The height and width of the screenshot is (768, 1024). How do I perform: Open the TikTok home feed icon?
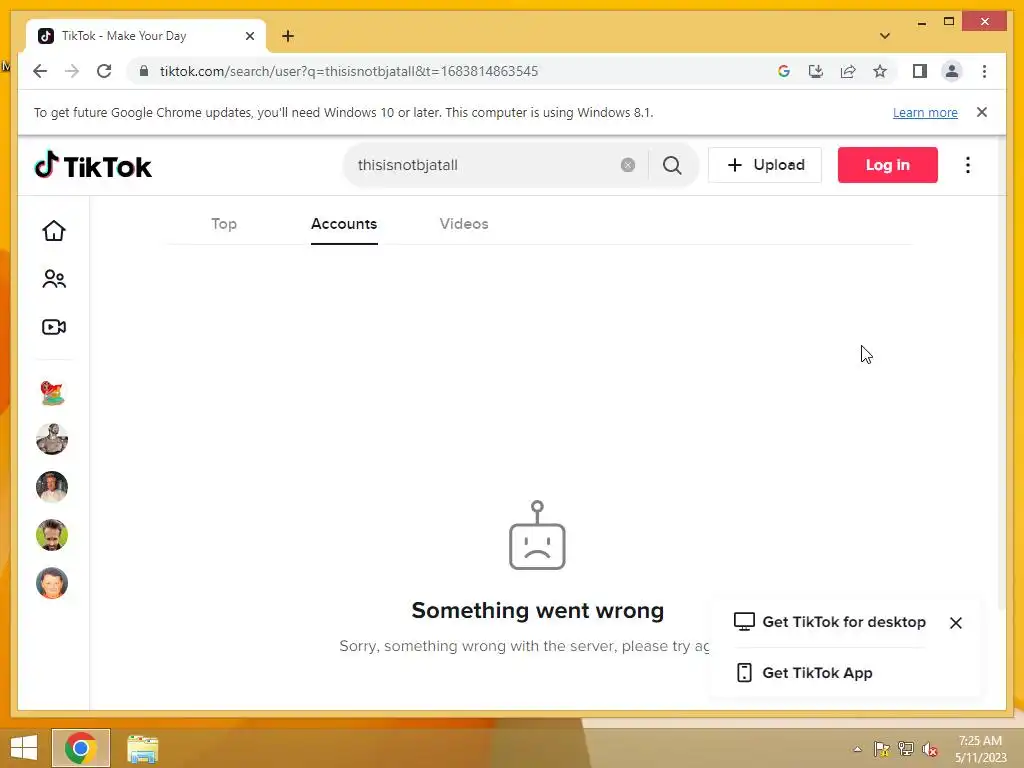coord(54,231)
